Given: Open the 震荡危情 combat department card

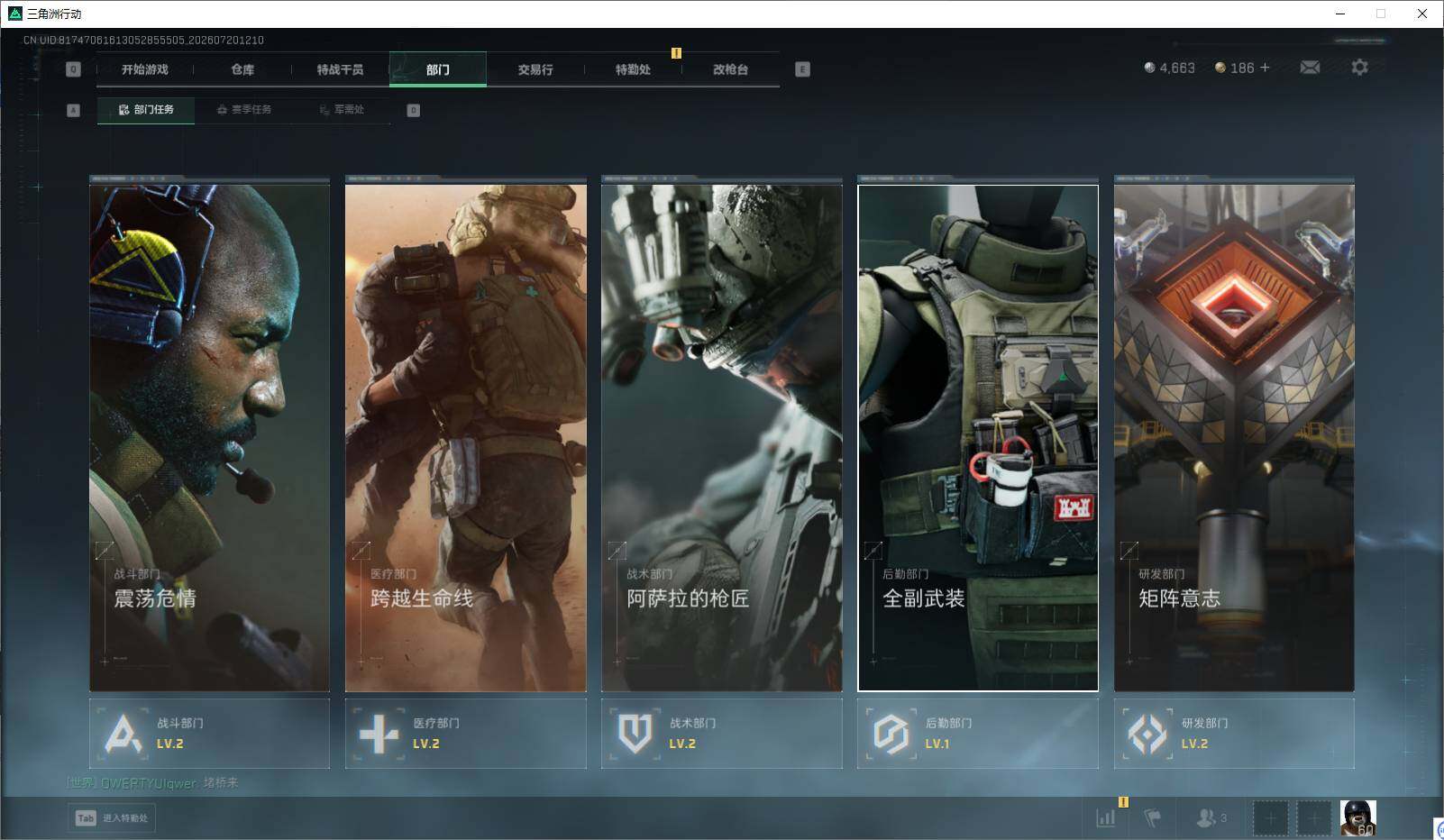Looking at the screenshot, I should [210, 438].
